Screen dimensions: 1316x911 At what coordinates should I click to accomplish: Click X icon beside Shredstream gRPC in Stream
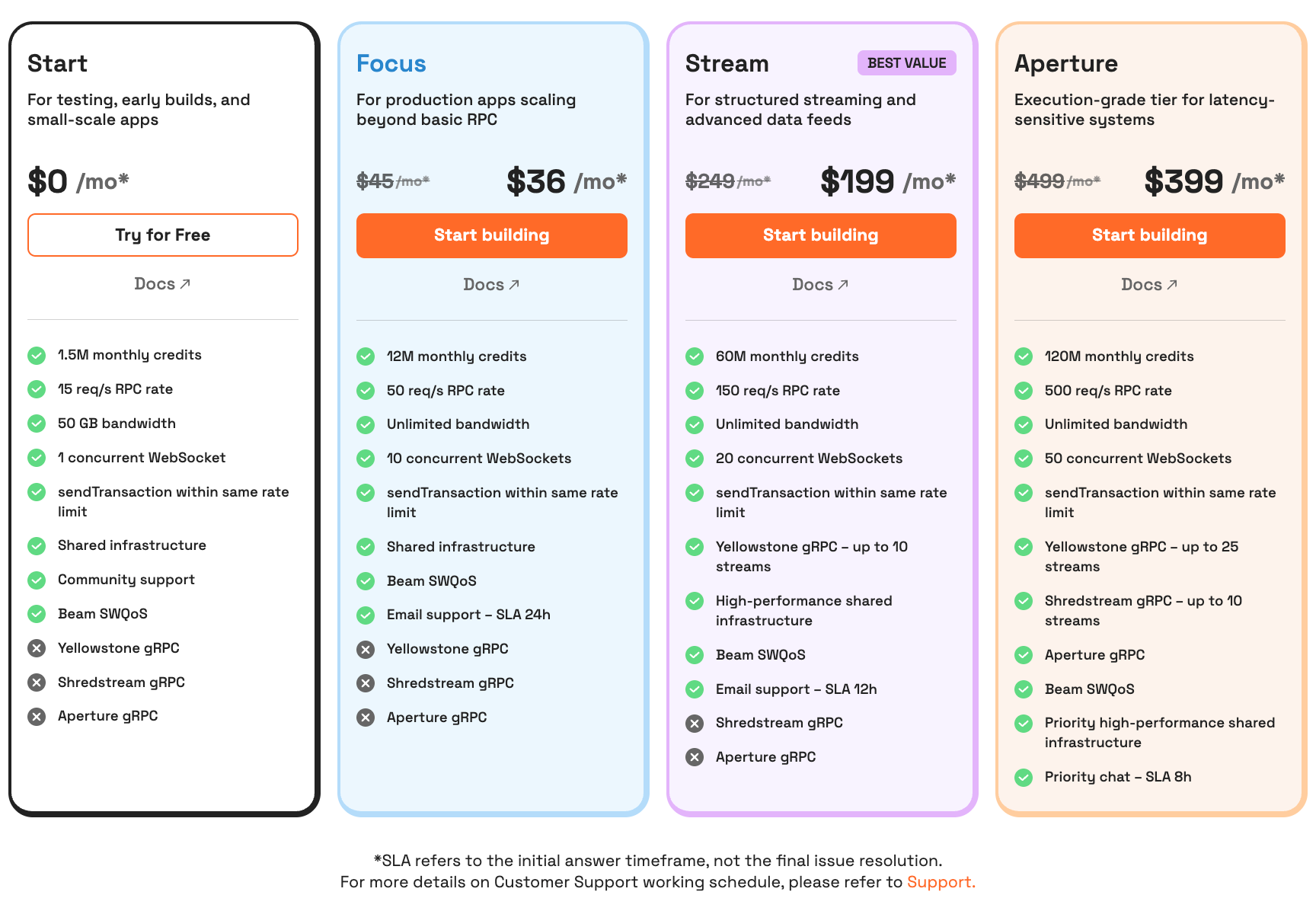[x=695, y=723]
